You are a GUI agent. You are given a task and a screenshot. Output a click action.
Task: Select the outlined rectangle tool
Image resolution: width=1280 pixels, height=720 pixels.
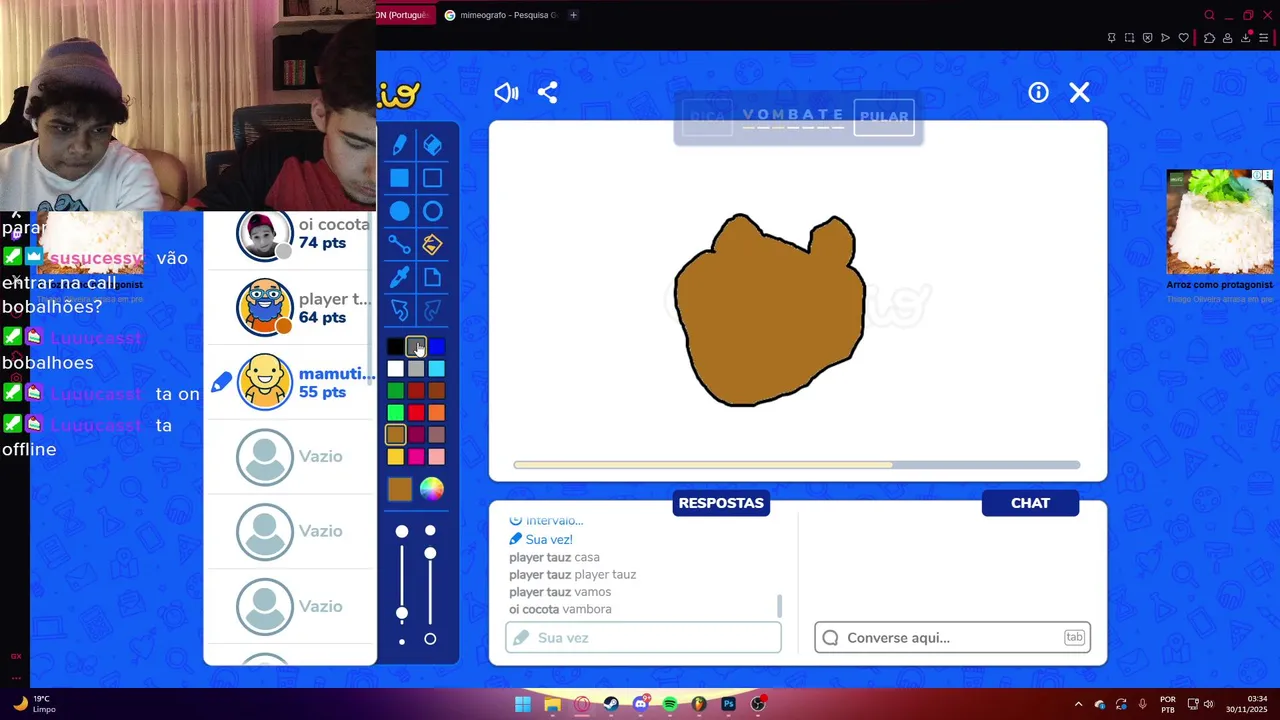coord(432,178)
